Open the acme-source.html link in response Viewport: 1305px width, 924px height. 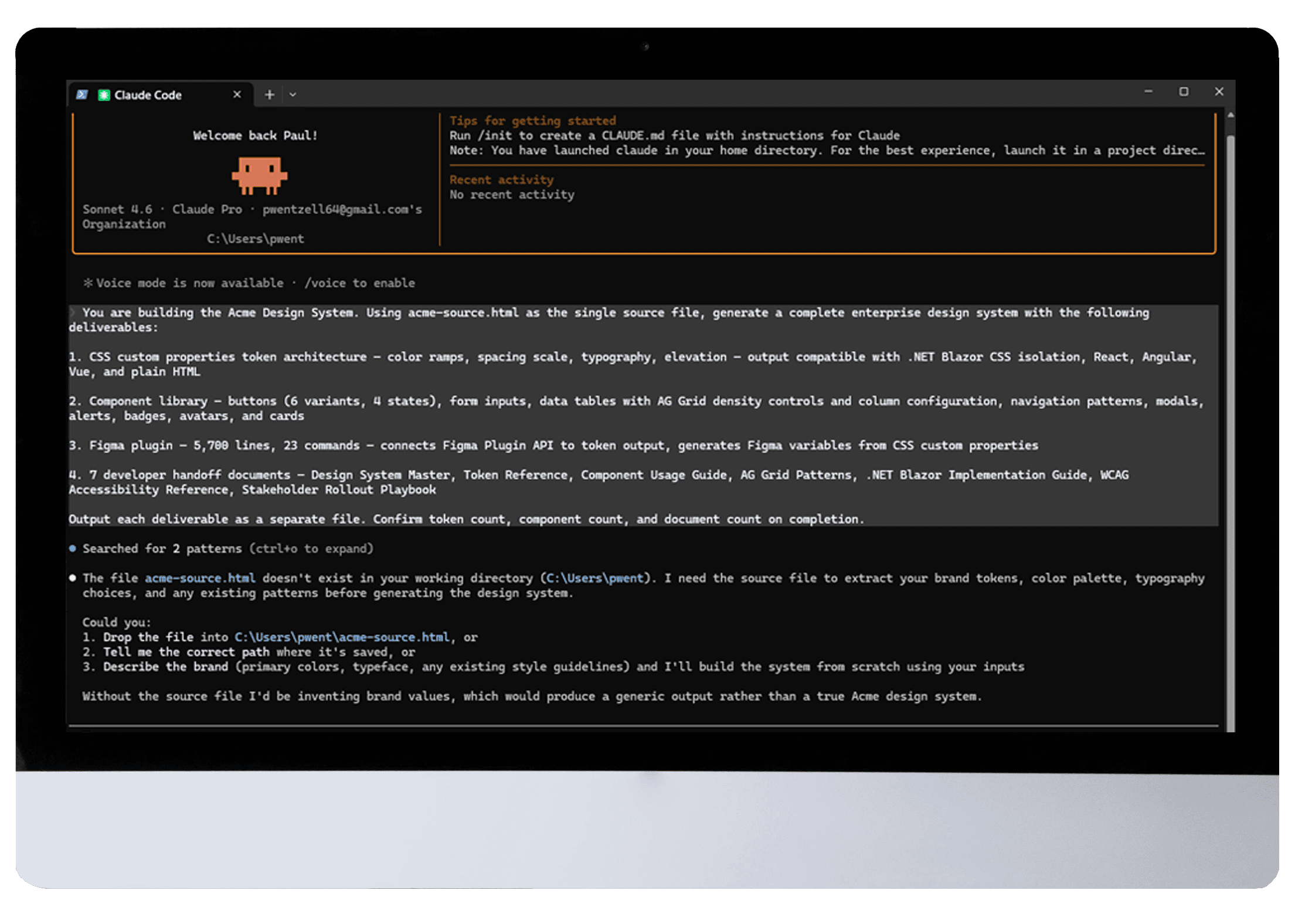pyautogui.click(x=200, y=578)
